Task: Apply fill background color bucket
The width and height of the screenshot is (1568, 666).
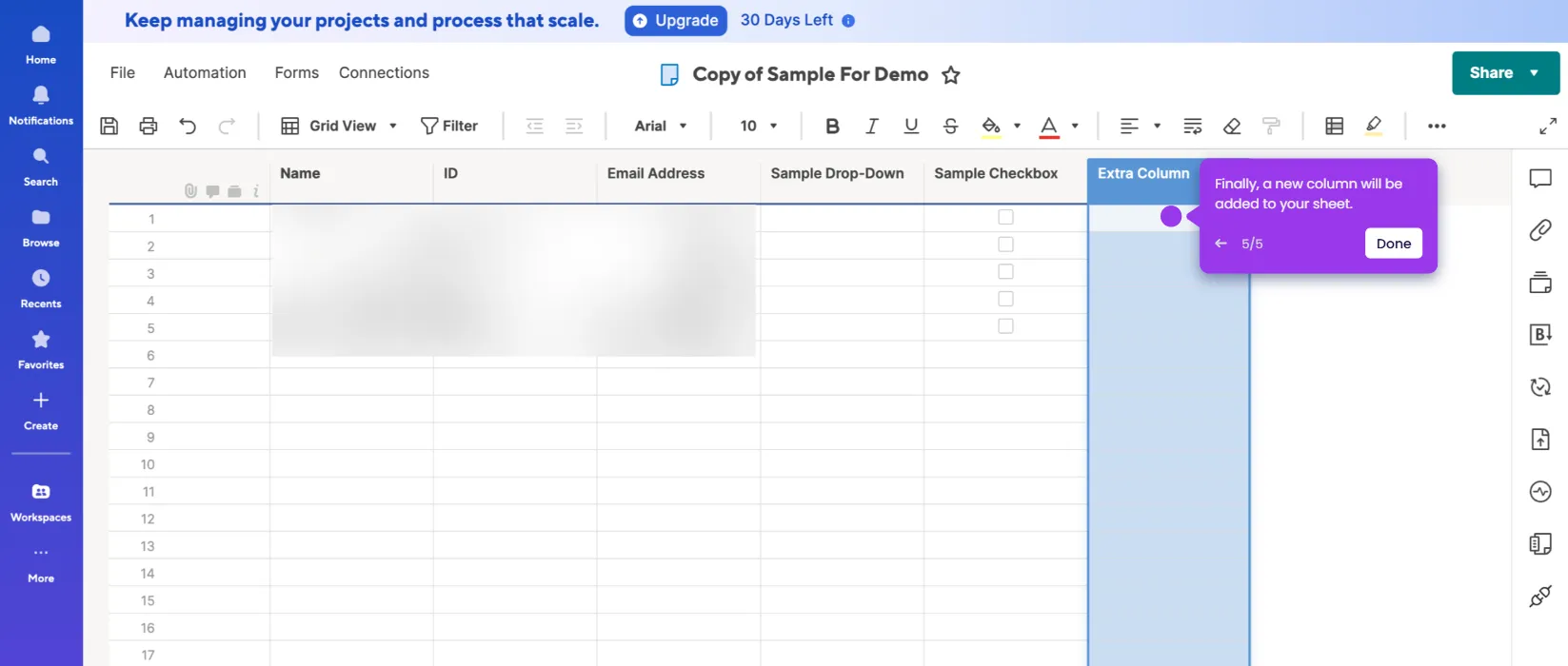Action: click(991, 127)
